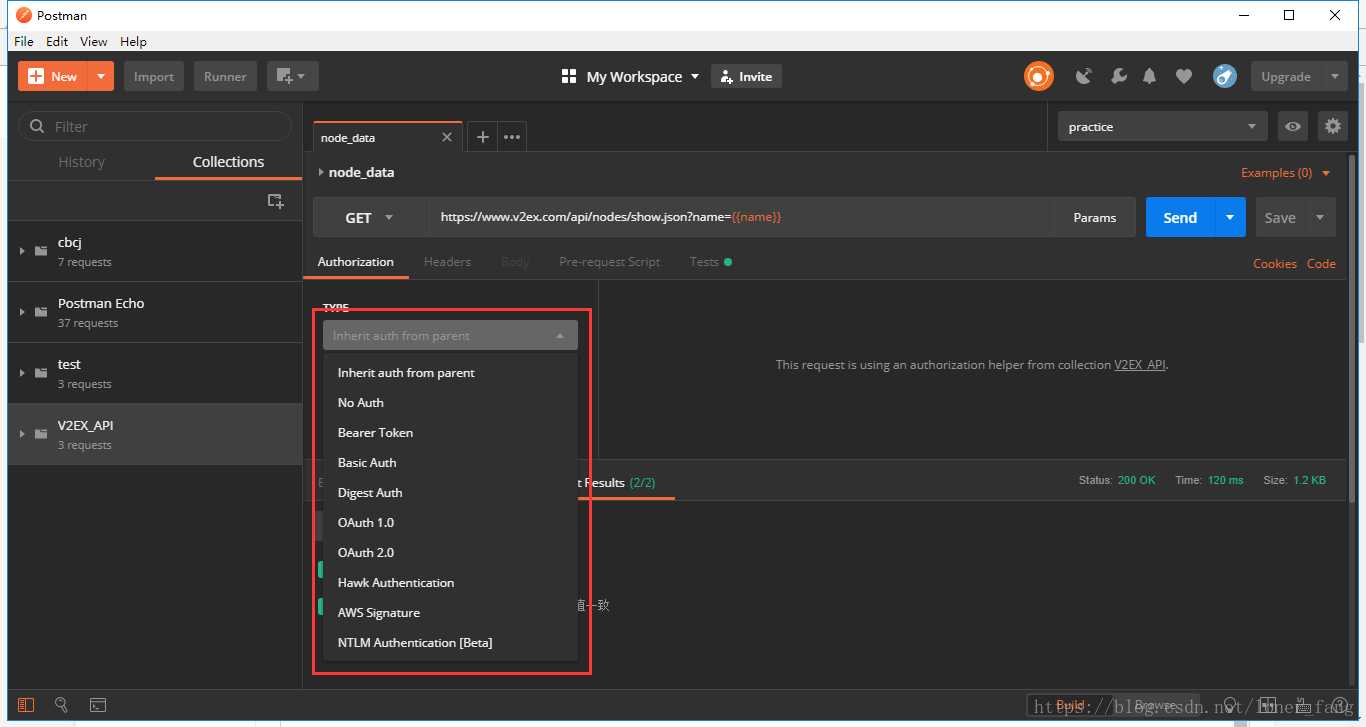Expand the V2EX_API collection arrow

tap(21, 434)
